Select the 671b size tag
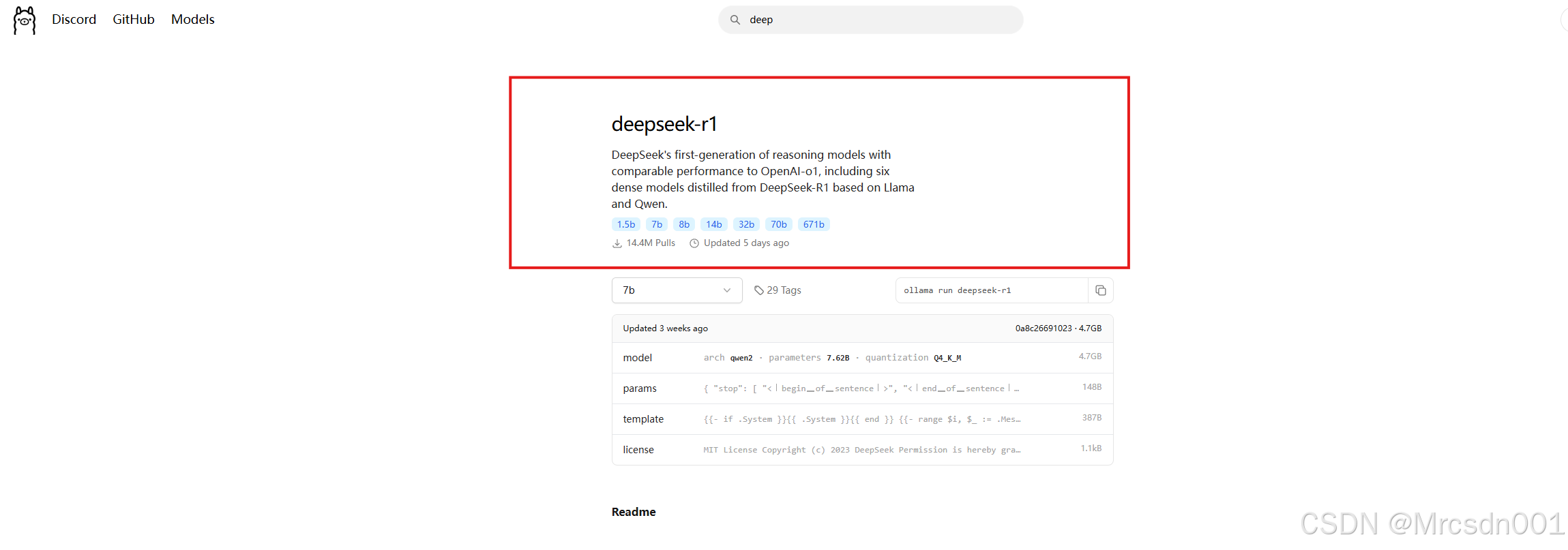The height and width of the screenshot is (550, 1568). (814, 224)
